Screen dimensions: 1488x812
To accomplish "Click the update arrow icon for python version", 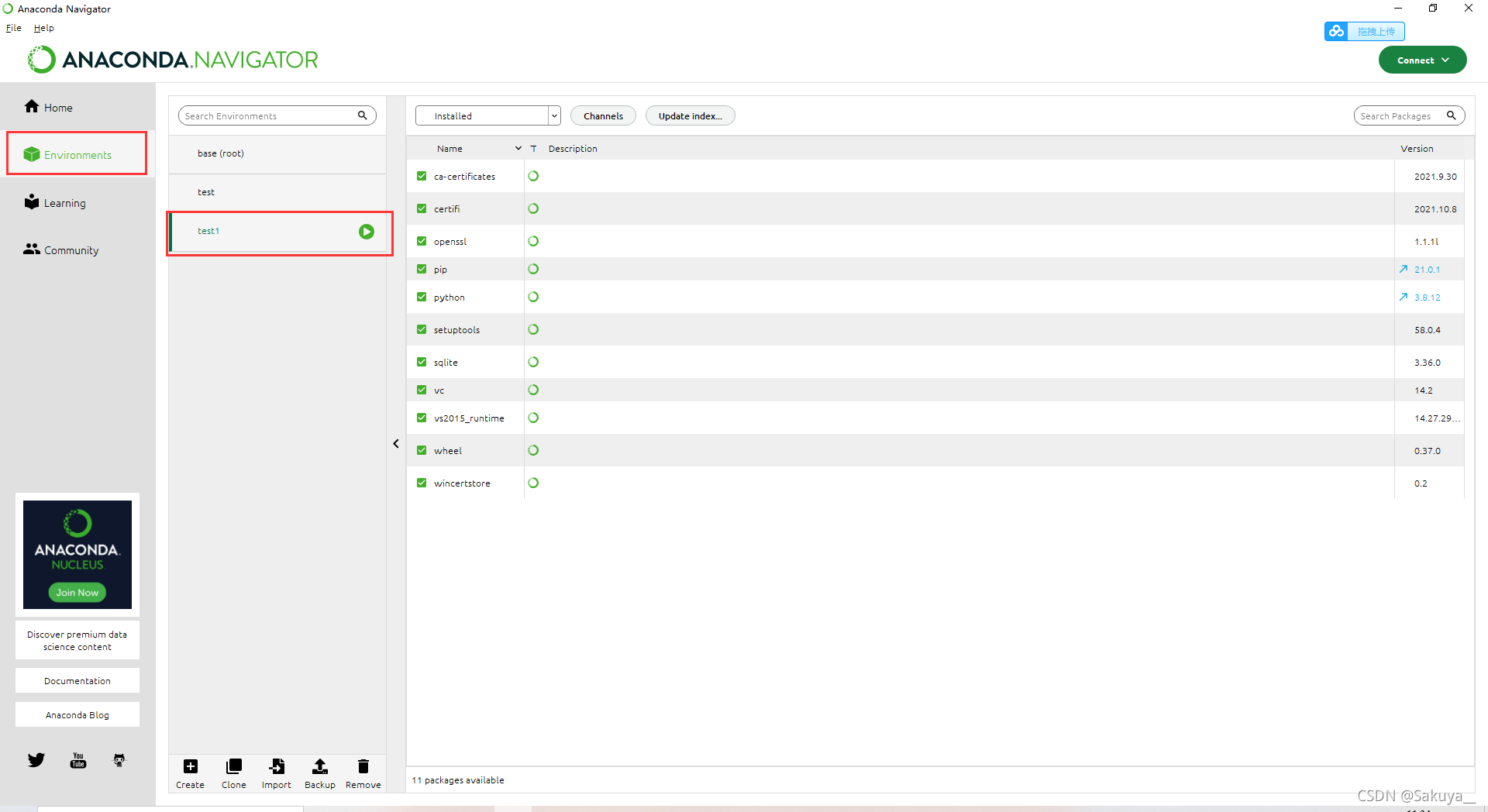I will pos(1404,297).
